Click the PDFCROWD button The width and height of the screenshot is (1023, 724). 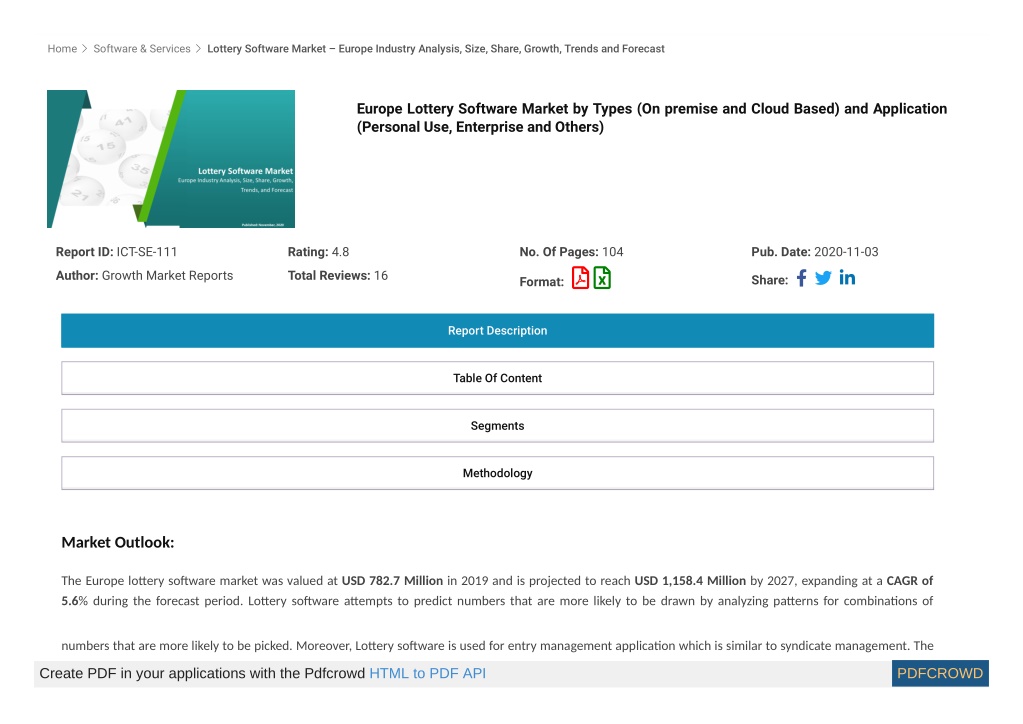[939, 674]
